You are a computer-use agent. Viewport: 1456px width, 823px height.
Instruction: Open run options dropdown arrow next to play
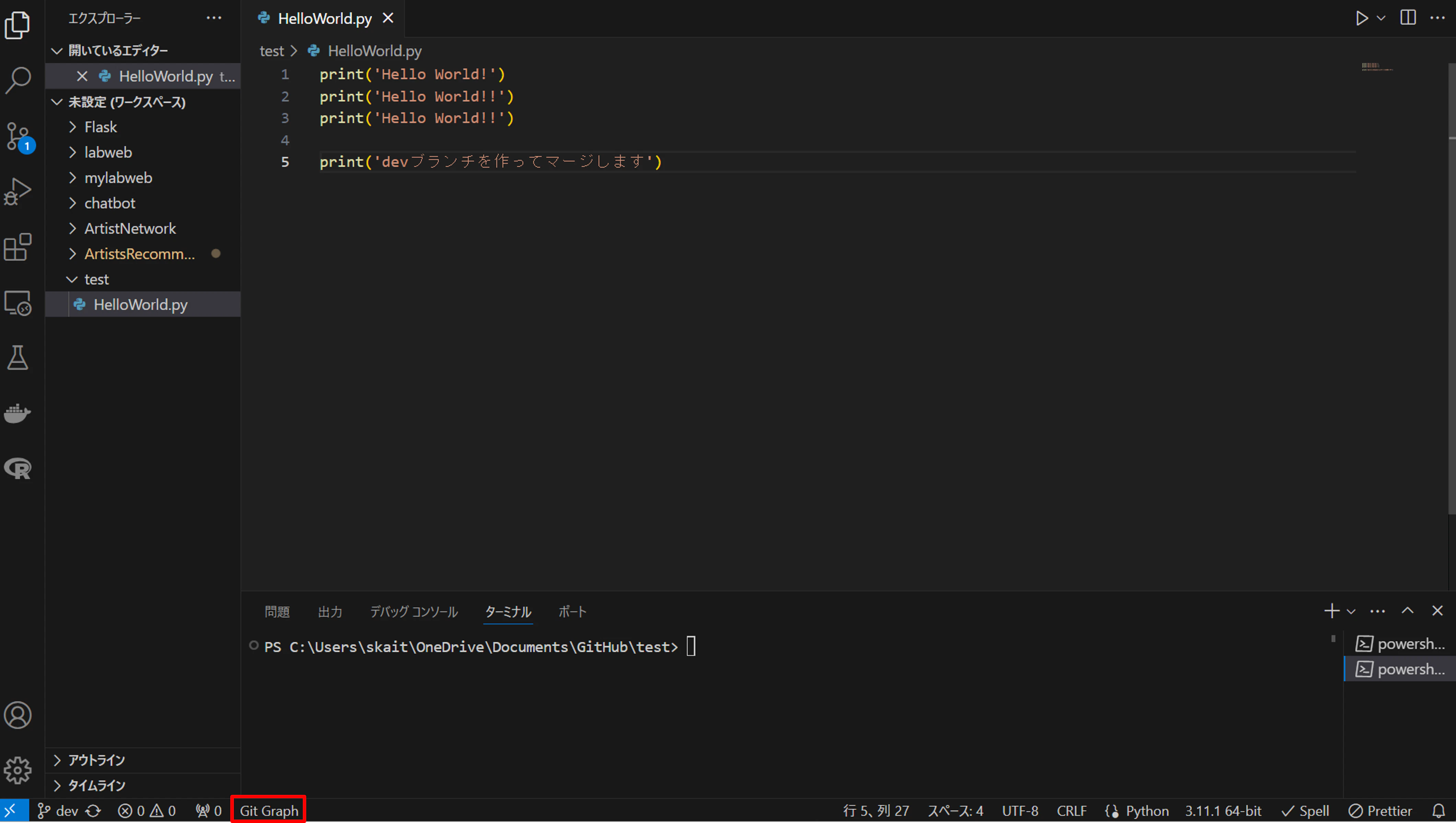point(1381,18)
